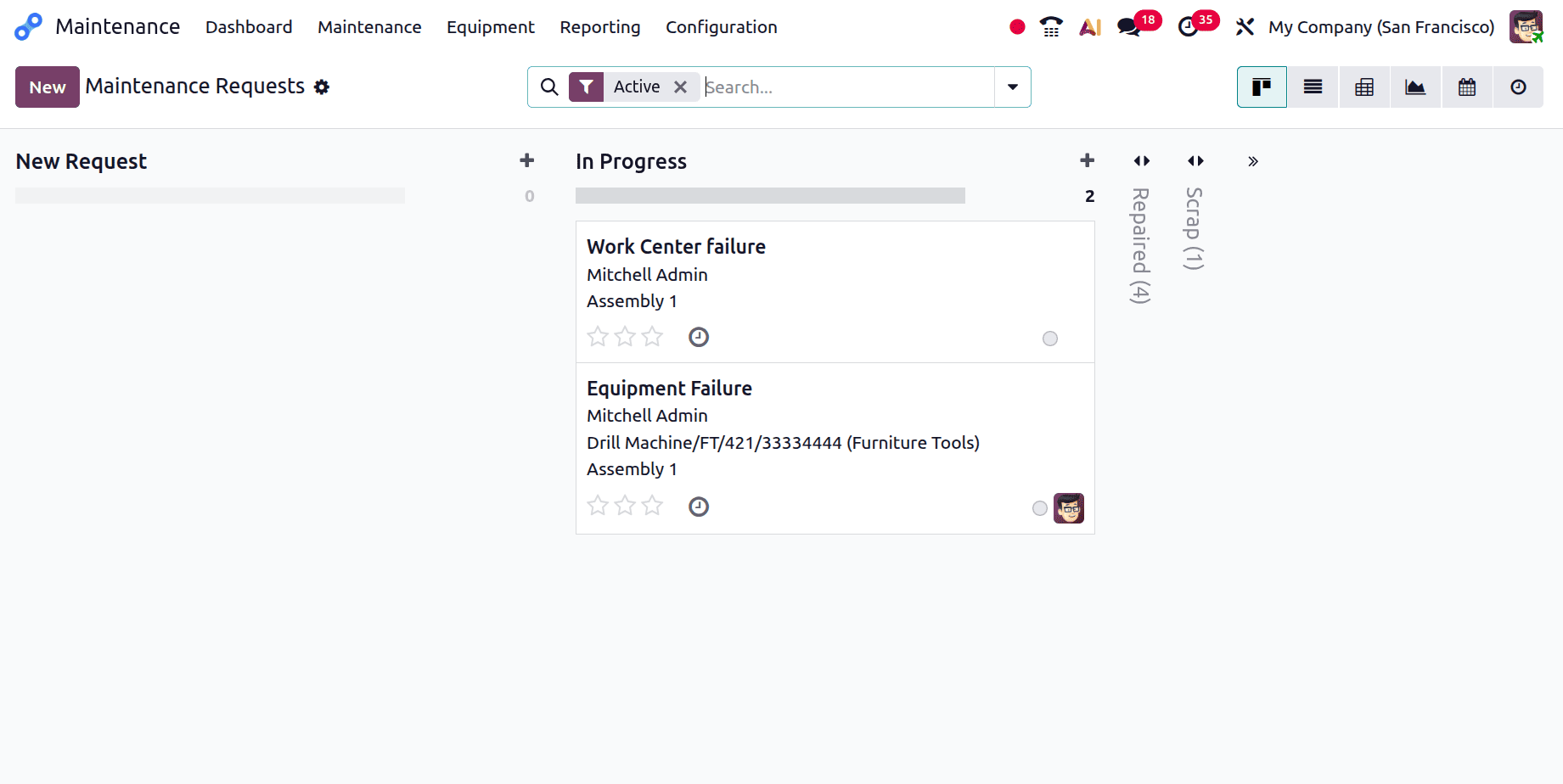
Task: Switch to List view
Action: [1313, 87]
